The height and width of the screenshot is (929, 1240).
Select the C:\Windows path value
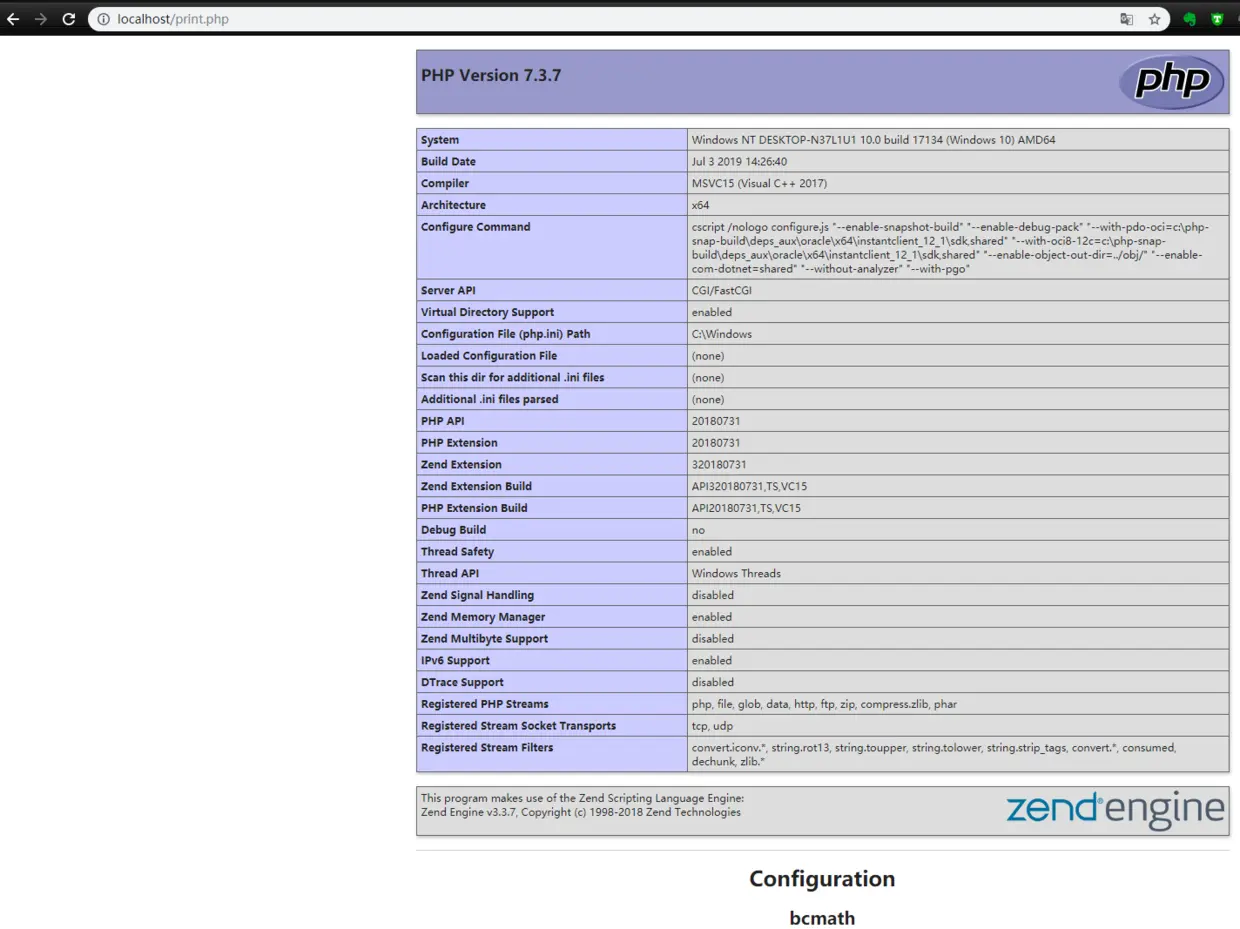click(721, 334)
